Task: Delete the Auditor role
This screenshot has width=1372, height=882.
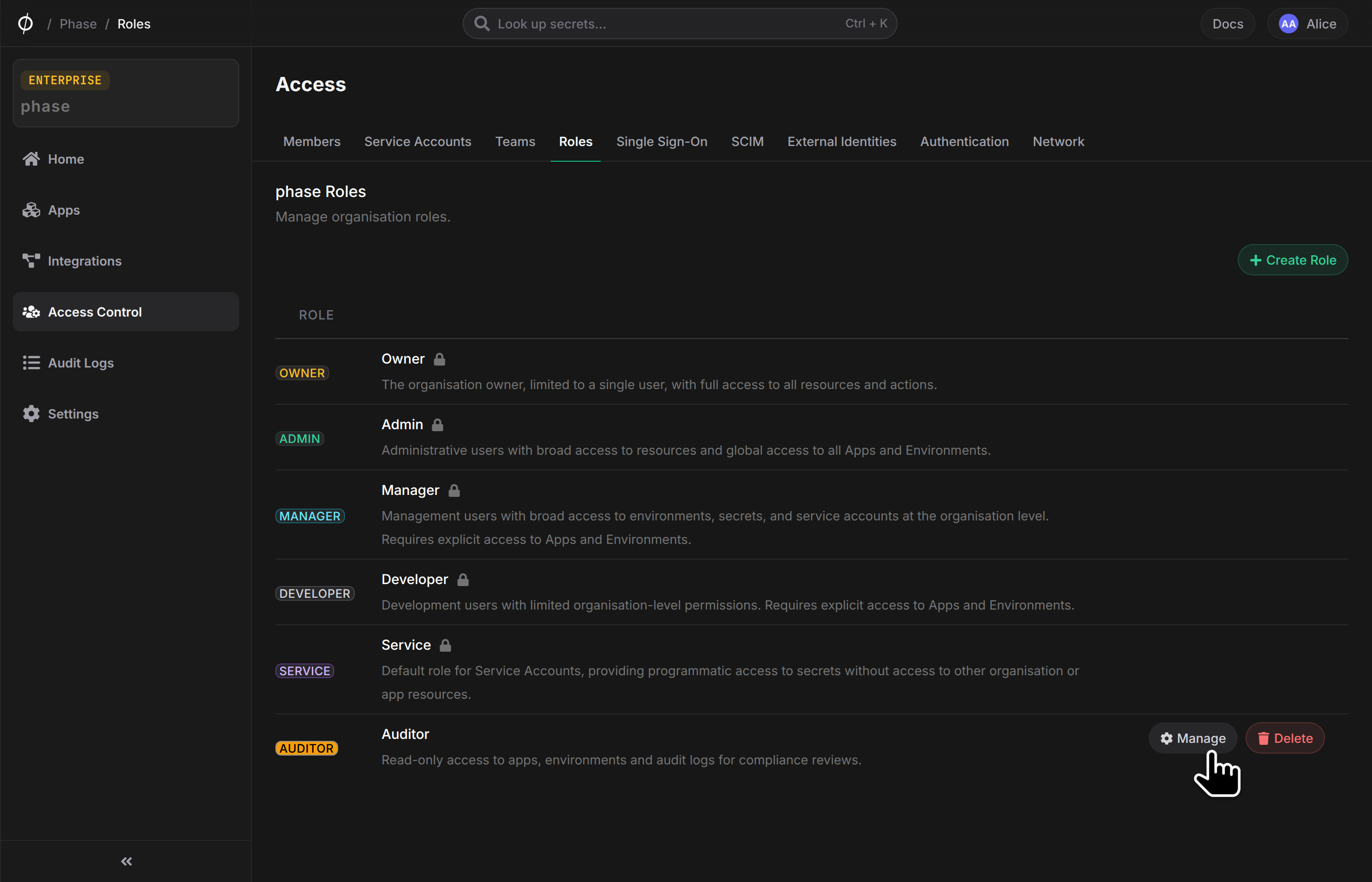Action: point(1285,738)
